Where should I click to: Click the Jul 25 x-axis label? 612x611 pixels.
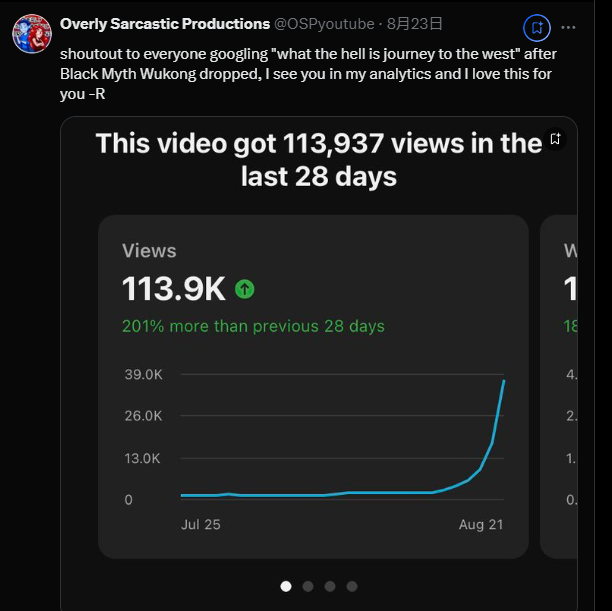click(200, 524)
